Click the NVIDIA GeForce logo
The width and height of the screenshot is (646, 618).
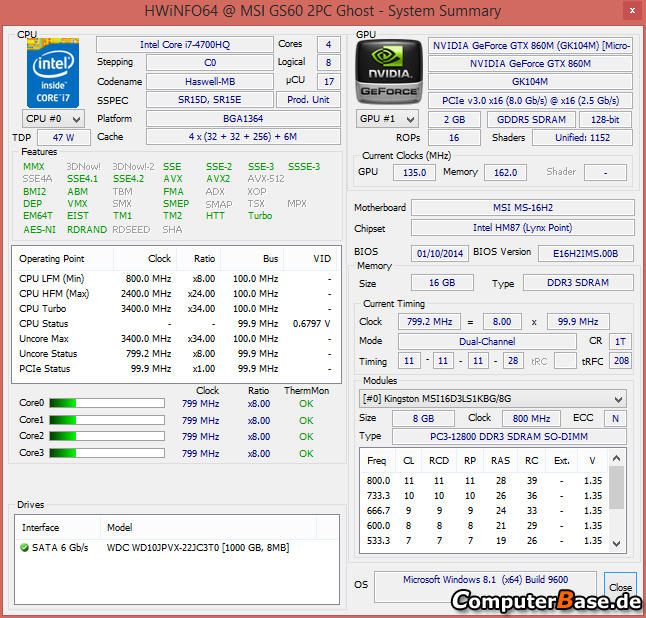389,72
